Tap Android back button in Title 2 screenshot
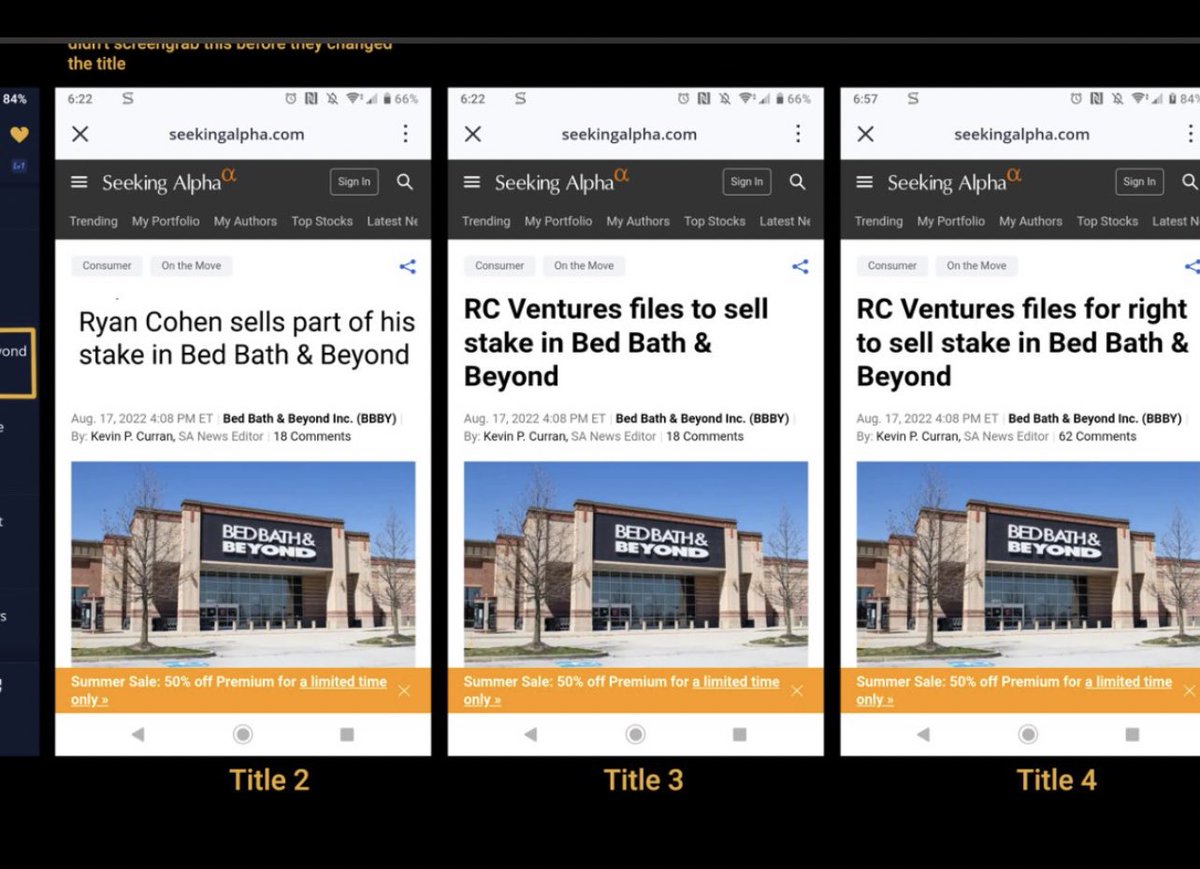Image resolution: width=1200 pixels, height=869 pixels. point(138,734)
